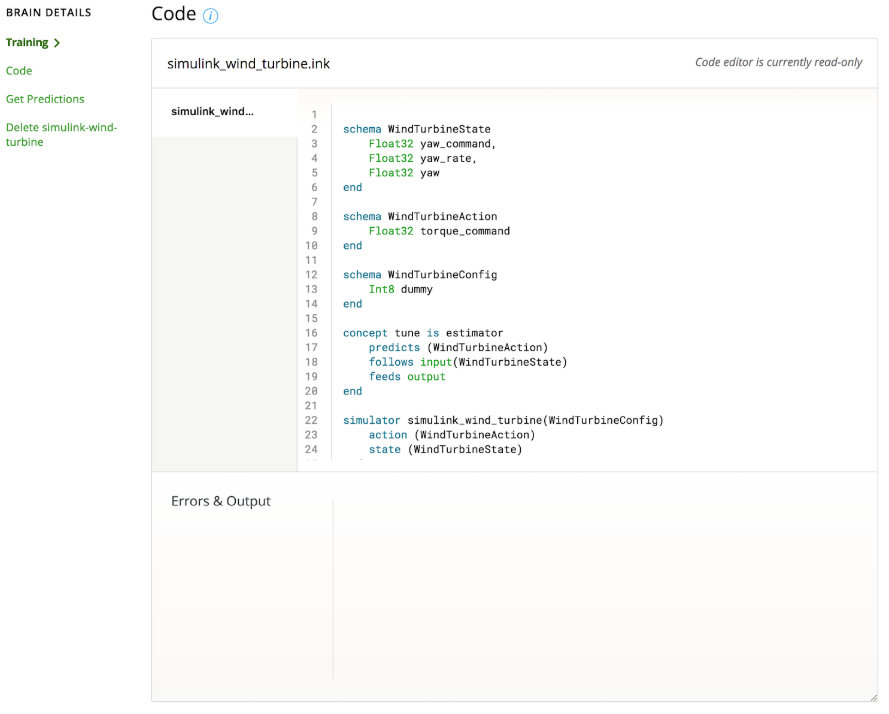Click the feeds output code line

[407, 377]
